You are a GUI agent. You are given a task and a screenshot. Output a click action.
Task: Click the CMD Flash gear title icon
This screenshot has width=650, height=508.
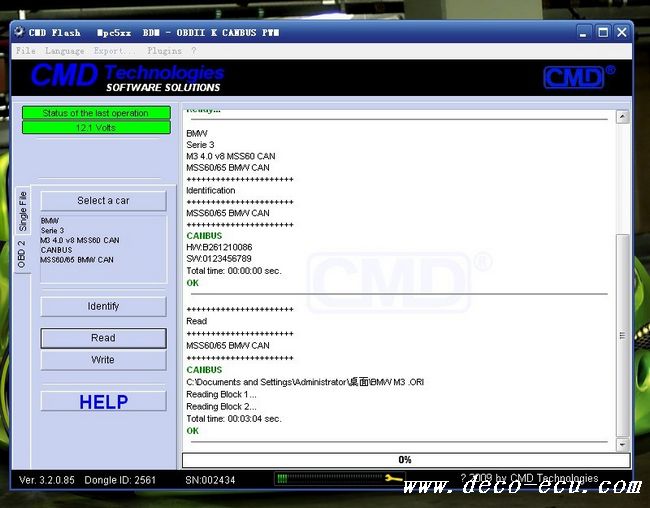pos(19,32)
